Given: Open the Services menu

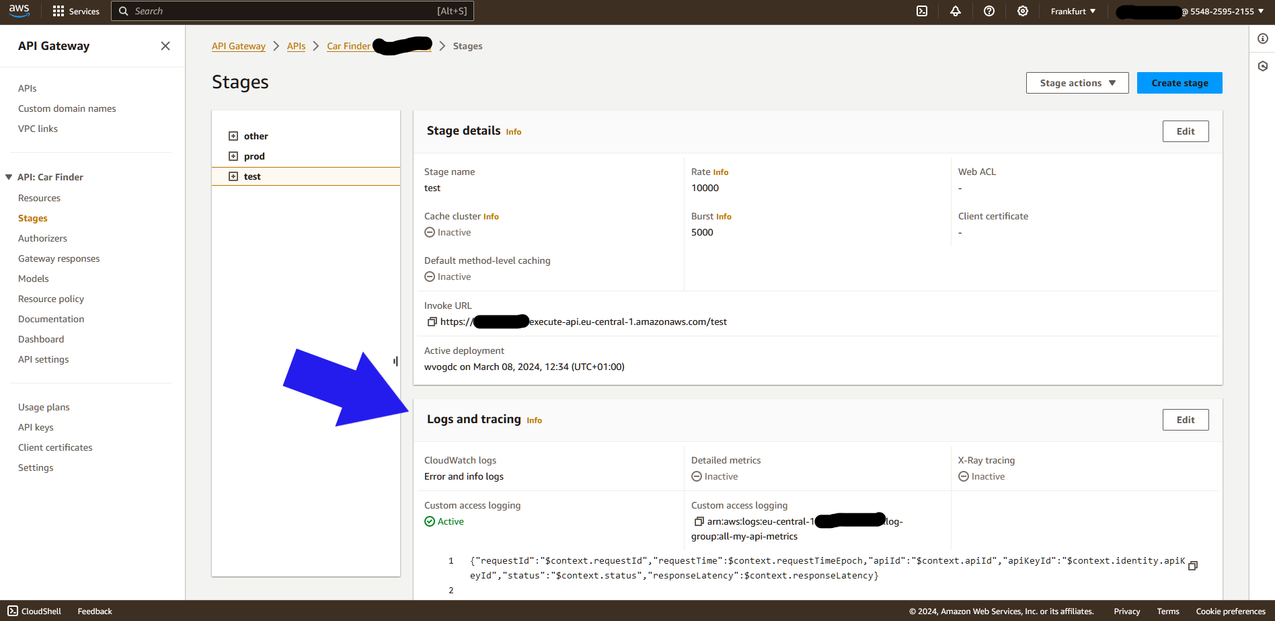Looking at the screenshot, I should coord(76,11).
